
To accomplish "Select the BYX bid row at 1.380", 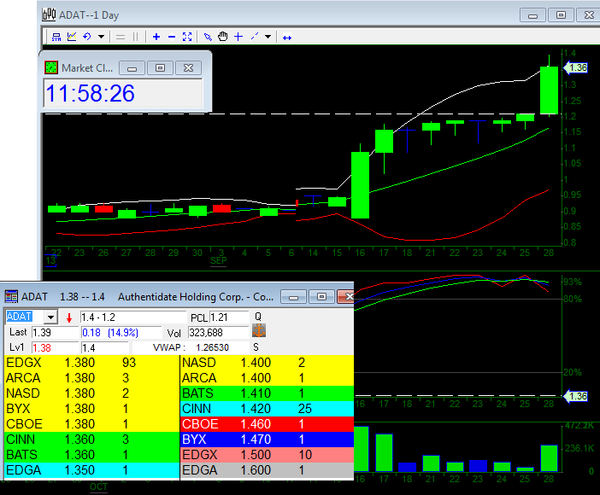I will point(91,409).
